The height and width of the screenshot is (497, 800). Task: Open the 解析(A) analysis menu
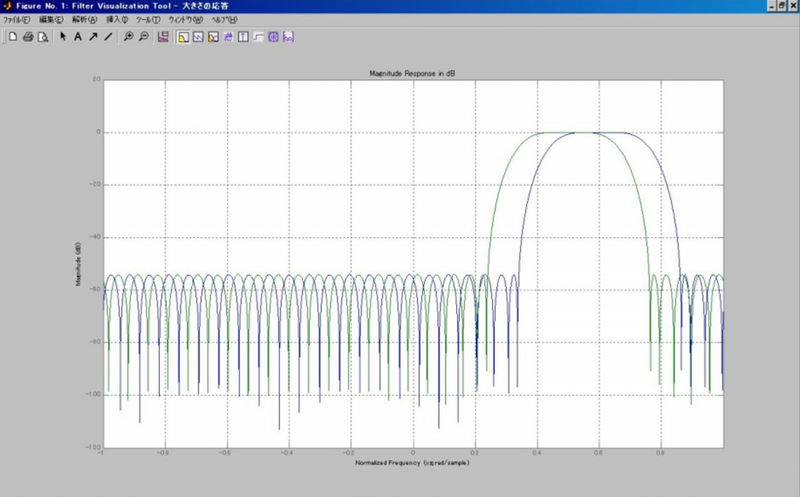[84, 20]
